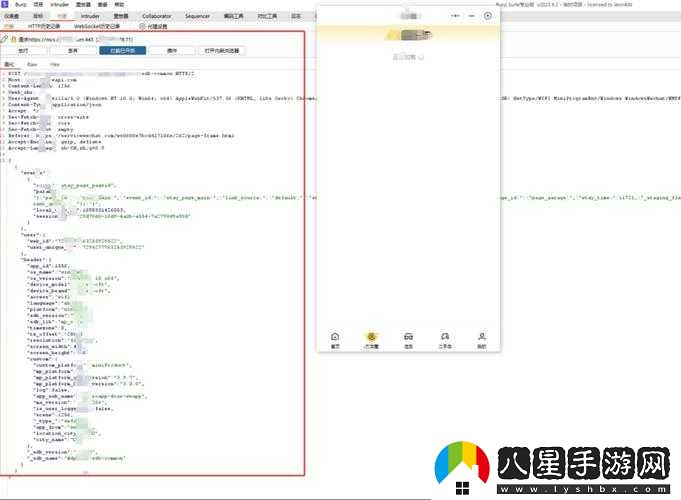Click the Burp Suite logo icon
The height and width of the screenshot is (500, 681).
coord(4,4)
